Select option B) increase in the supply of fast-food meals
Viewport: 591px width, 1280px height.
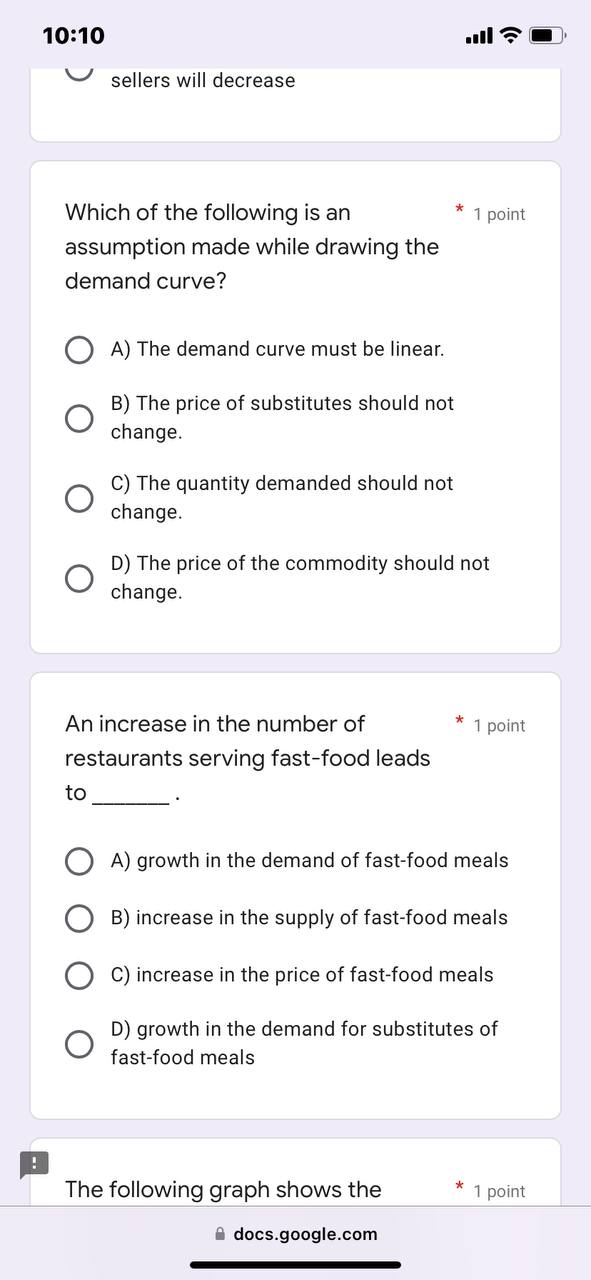coord(79,918)
